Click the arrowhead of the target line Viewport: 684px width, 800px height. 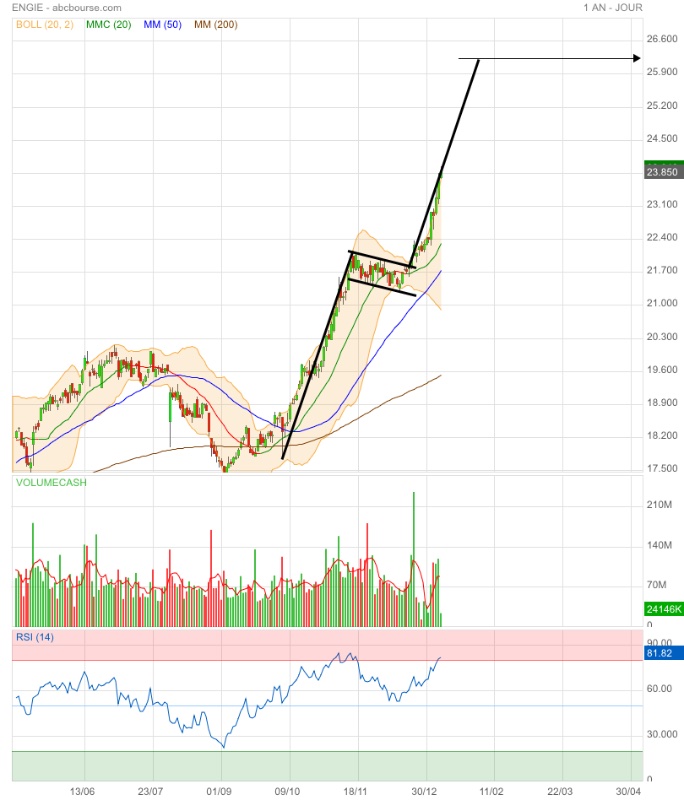click(637, 58)
